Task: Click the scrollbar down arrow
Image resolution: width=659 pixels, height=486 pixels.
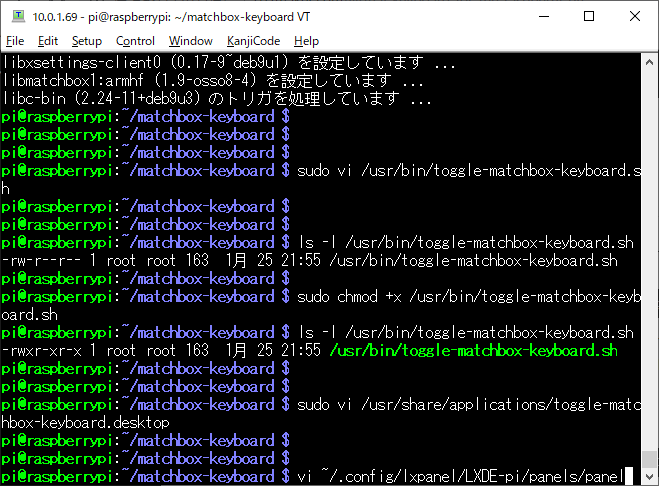Action: [649, 477]
